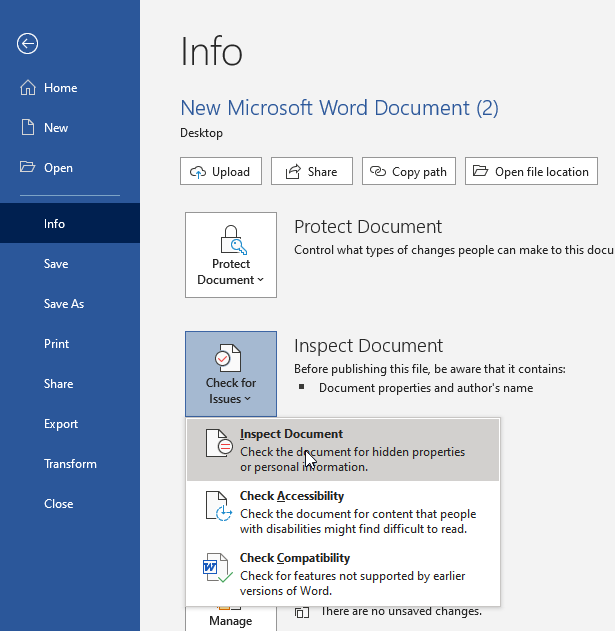Click the New blank page icon

point(28,127)
